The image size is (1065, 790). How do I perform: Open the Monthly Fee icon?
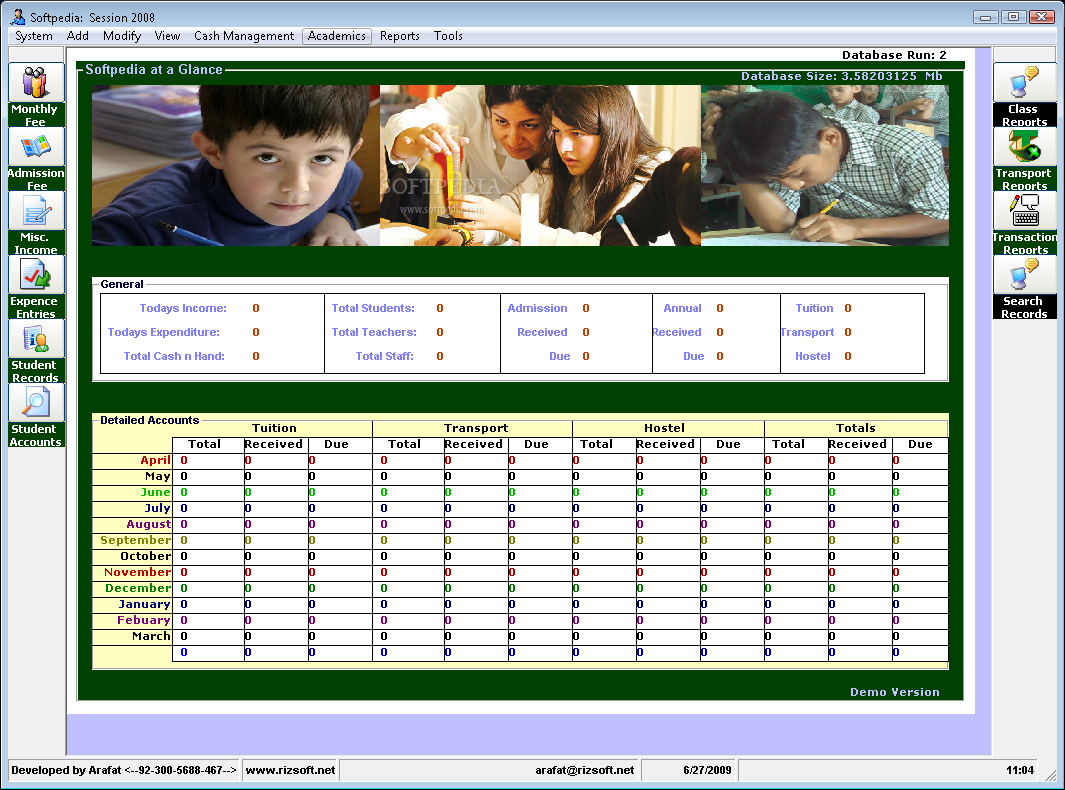[36, 82]
